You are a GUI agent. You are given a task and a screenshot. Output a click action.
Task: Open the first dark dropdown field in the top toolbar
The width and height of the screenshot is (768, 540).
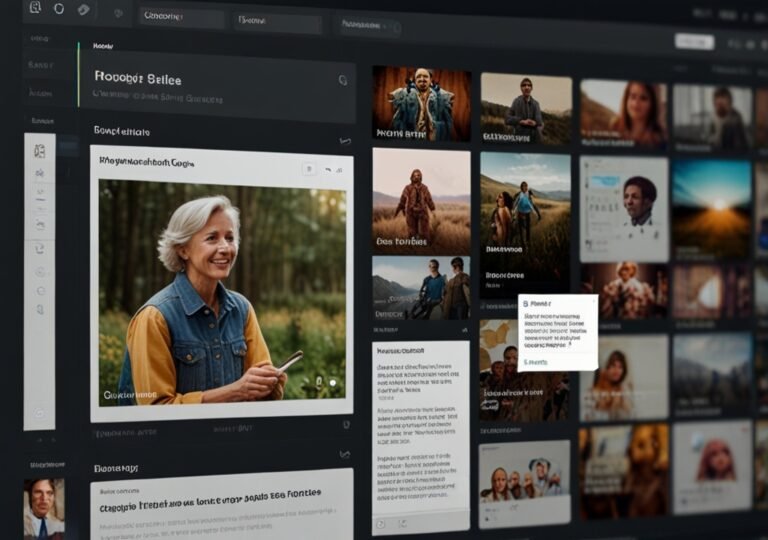click(x=181, y=17)
